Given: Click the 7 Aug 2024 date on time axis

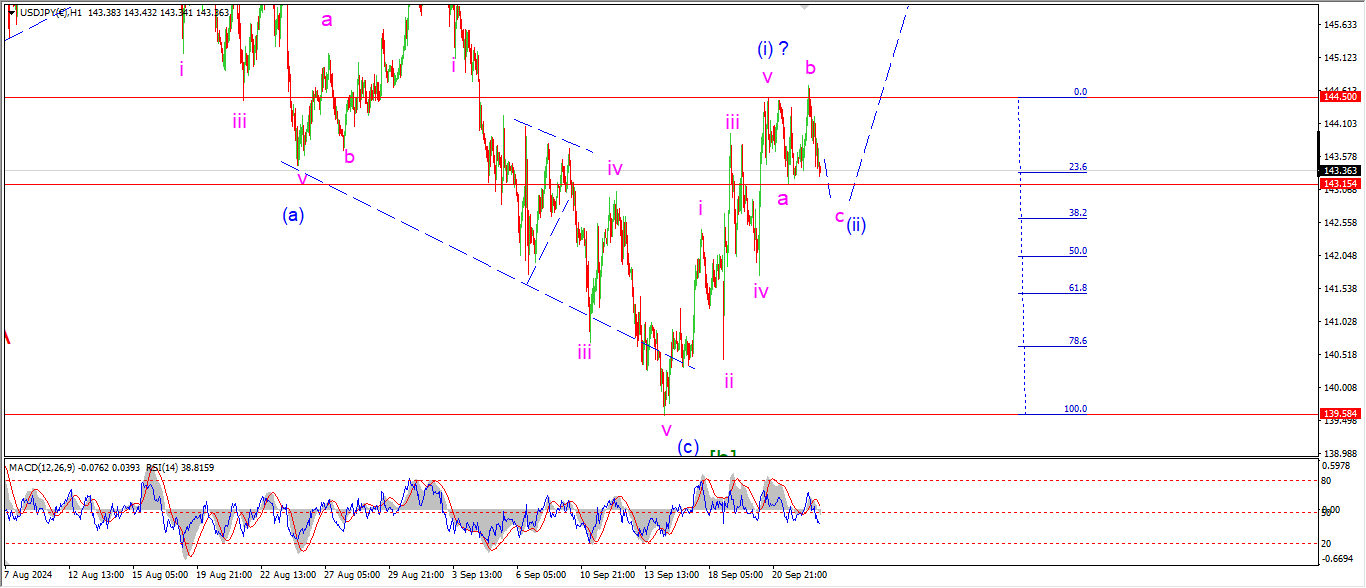Looking at the screenshot, I should pos(27,576).
